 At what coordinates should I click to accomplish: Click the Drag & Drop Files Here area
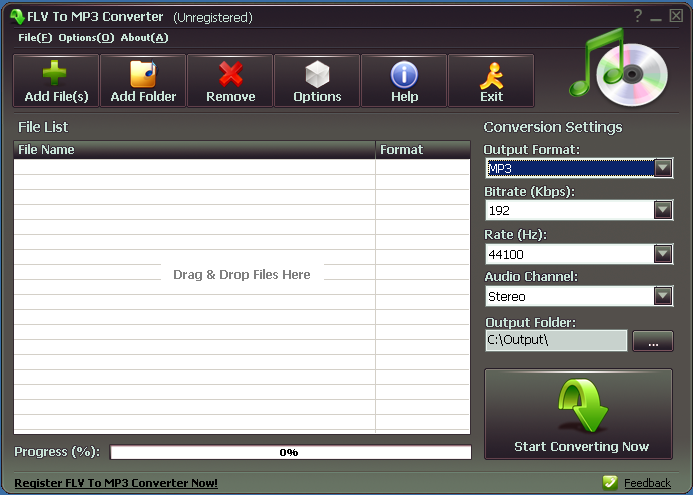(242, 274)
